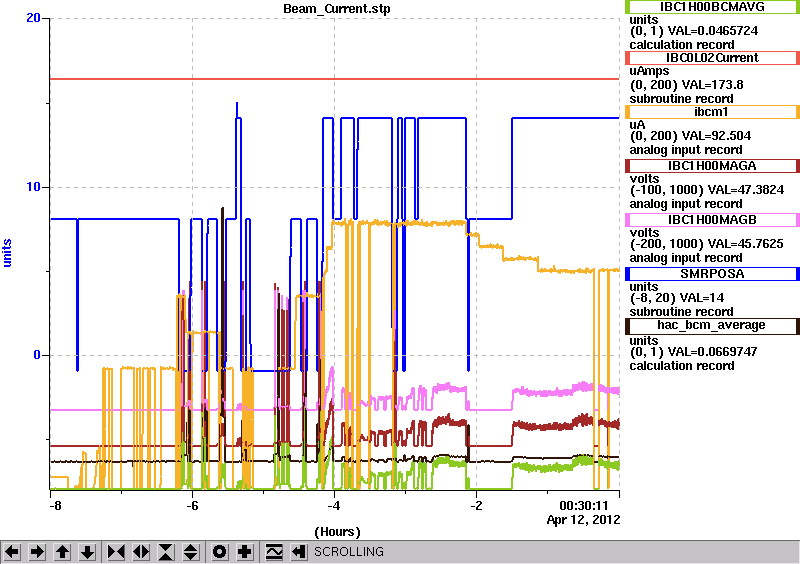Select the IBC0L02Current curve in legend
The image size is (800, 564).
(x=712, y=58)
